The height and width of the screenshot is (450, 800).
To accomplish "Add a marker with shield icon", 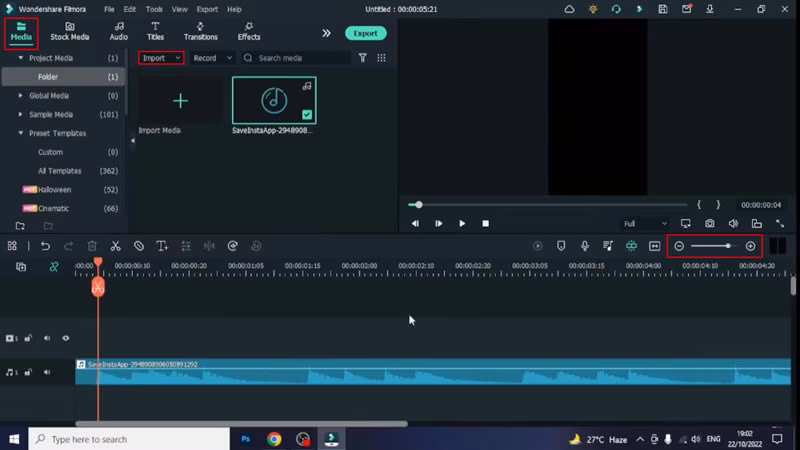I will coord(561,246).
